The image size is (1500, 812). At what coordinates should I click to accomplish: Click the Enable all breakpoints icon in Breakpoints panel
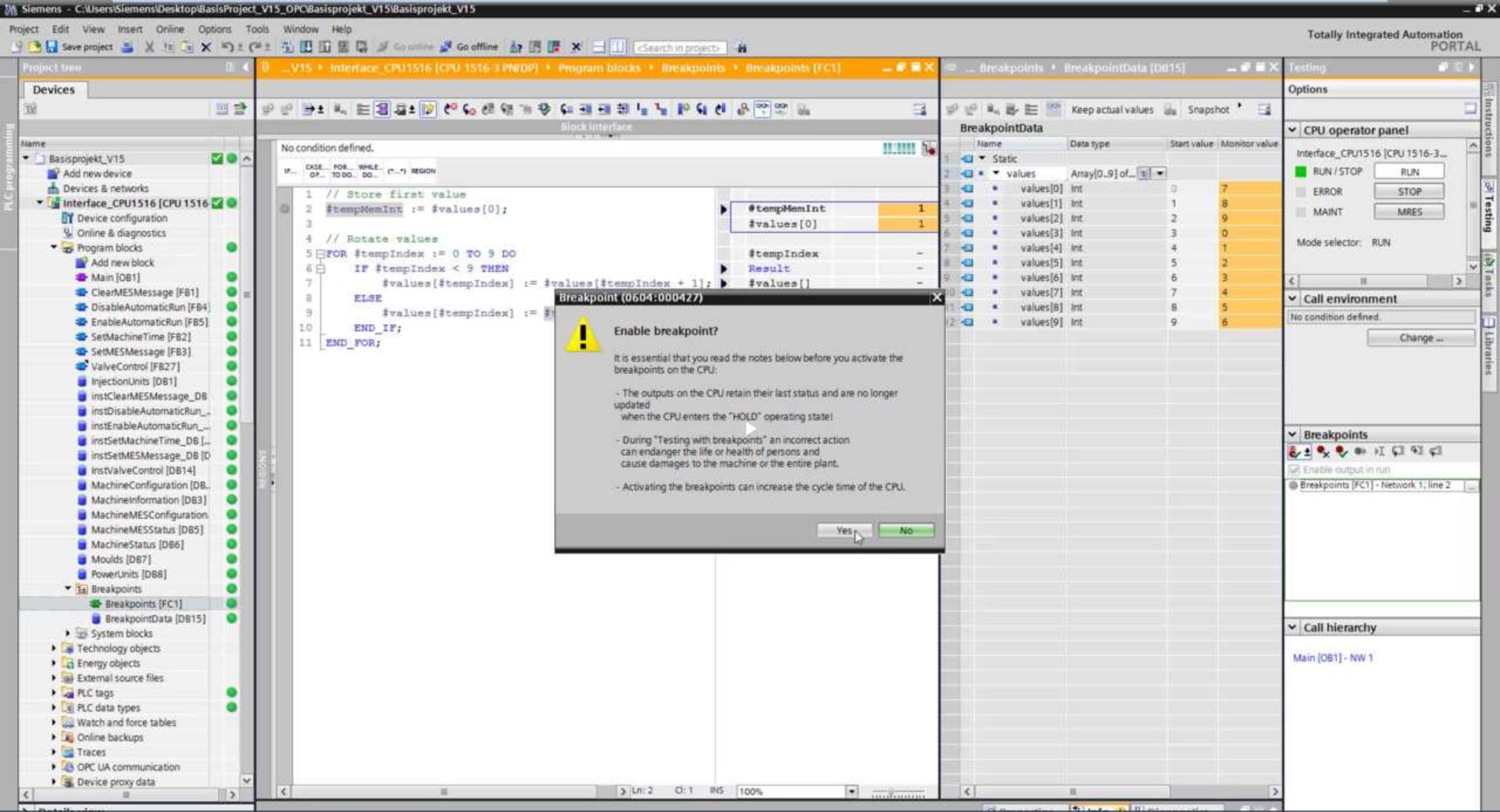[x=1341, y=451]
